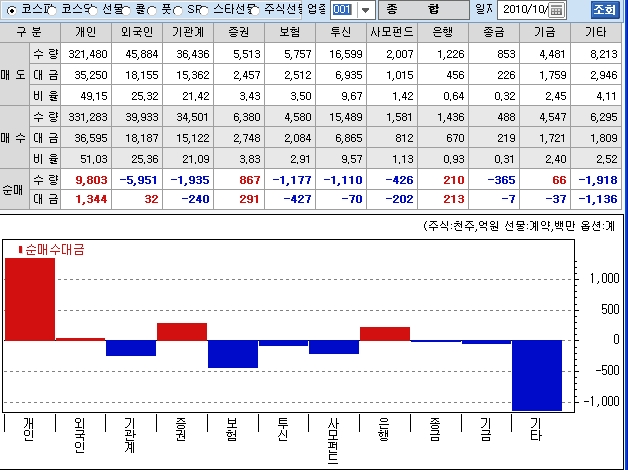
Task: Click the red 은행 bar in chart
Action: [x=385, y=333]
